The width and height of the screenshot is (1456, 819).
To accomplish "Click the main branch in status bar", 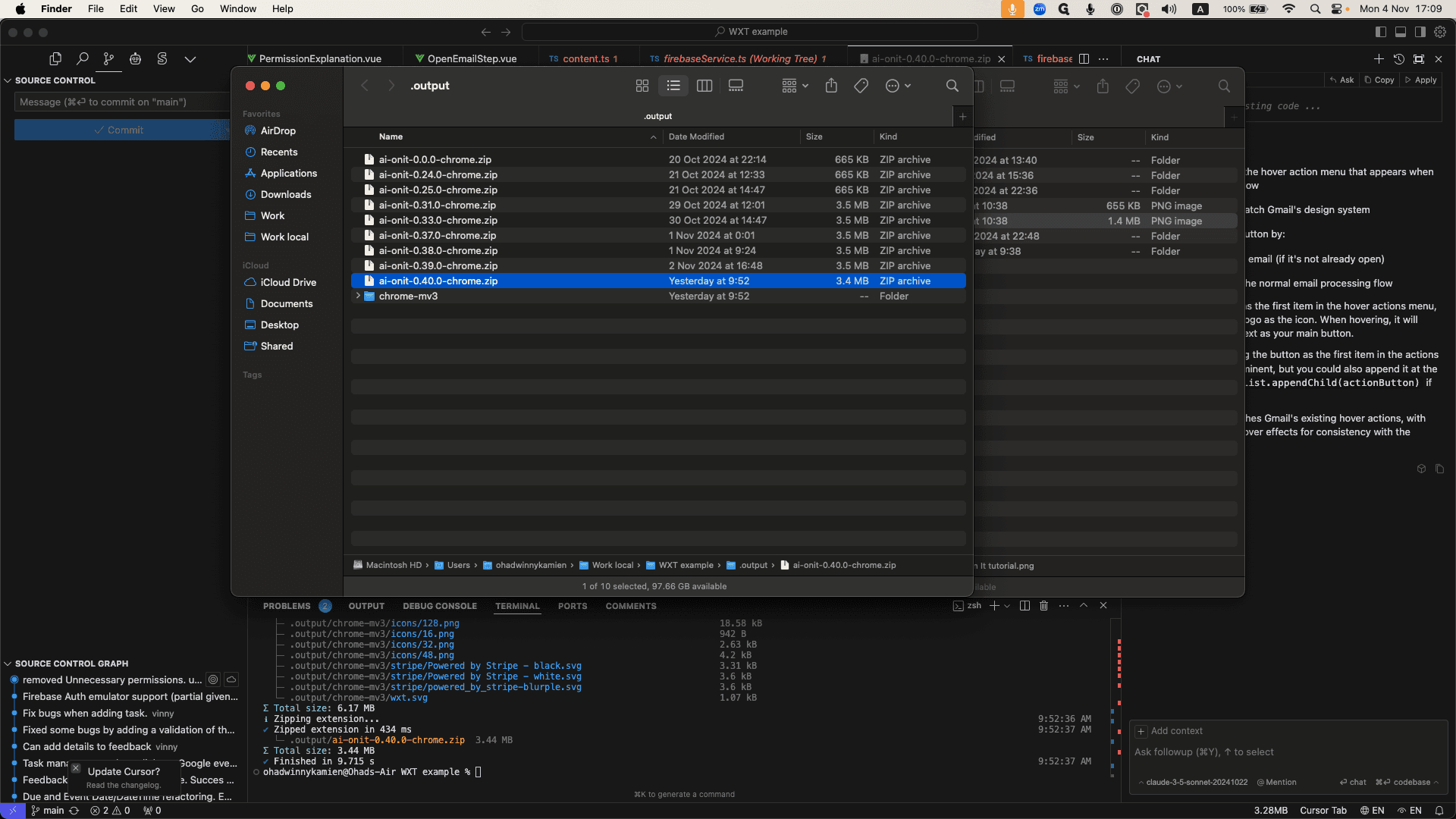I will (x=47, y=811).
